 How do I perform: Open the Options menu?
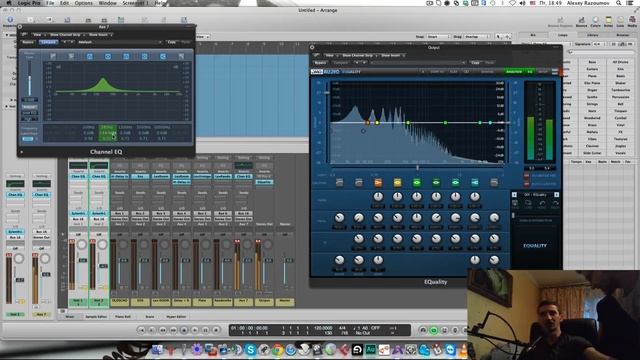point(83,3)
